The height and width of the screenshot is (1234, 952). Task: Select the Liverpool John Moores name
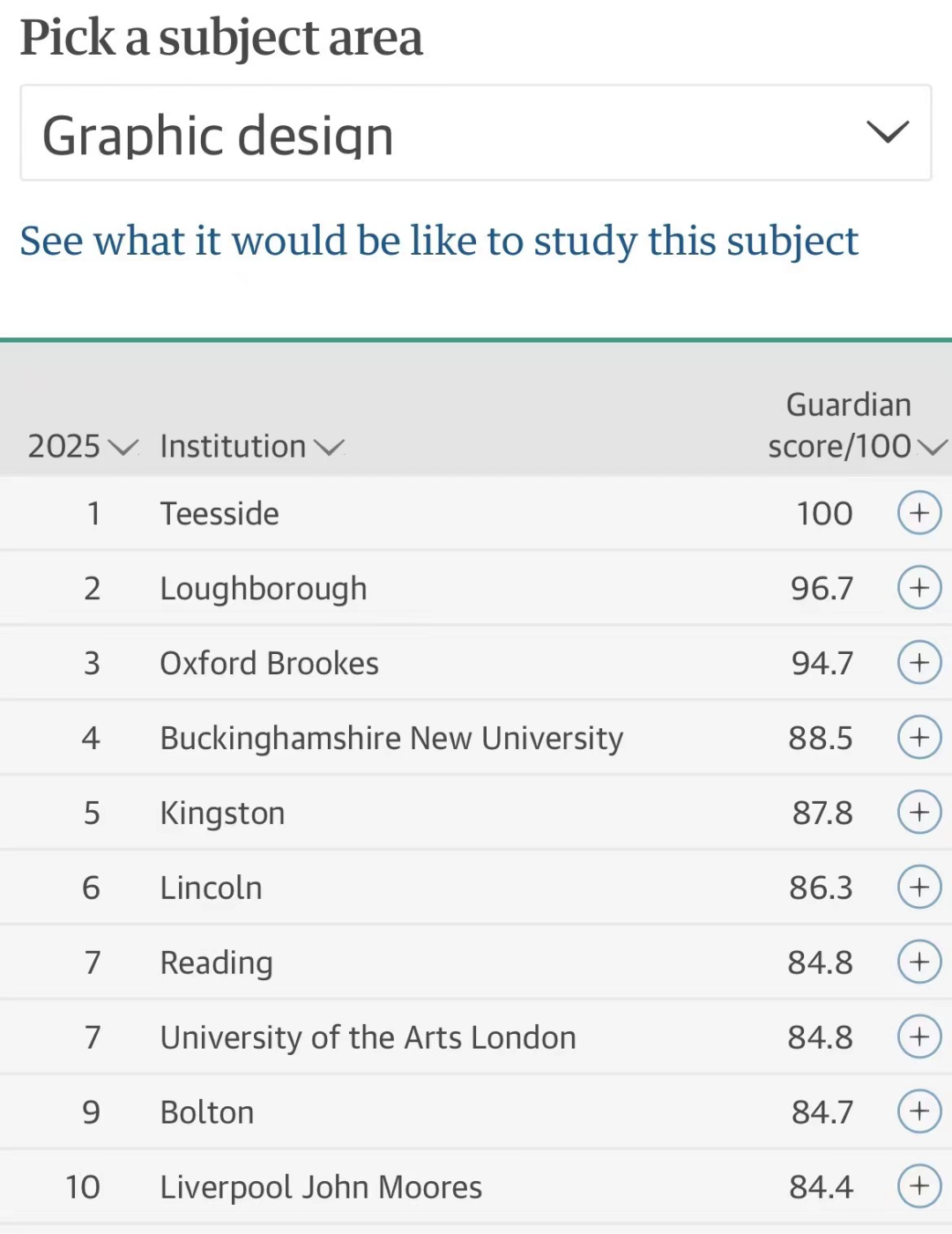(x=321, y=1187)
